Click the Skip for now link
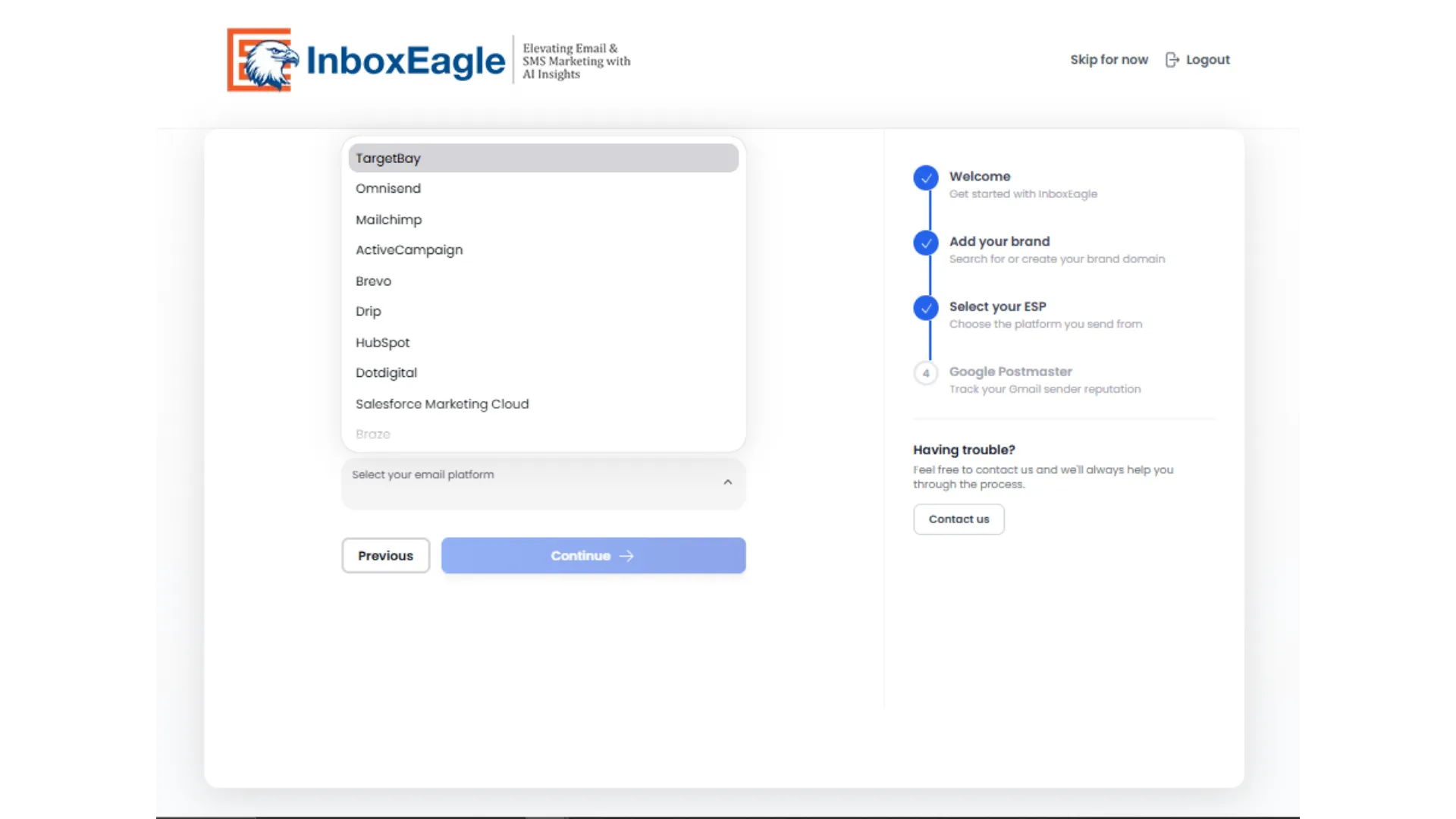1456x819 pixels. click(x=1109, y=60)
